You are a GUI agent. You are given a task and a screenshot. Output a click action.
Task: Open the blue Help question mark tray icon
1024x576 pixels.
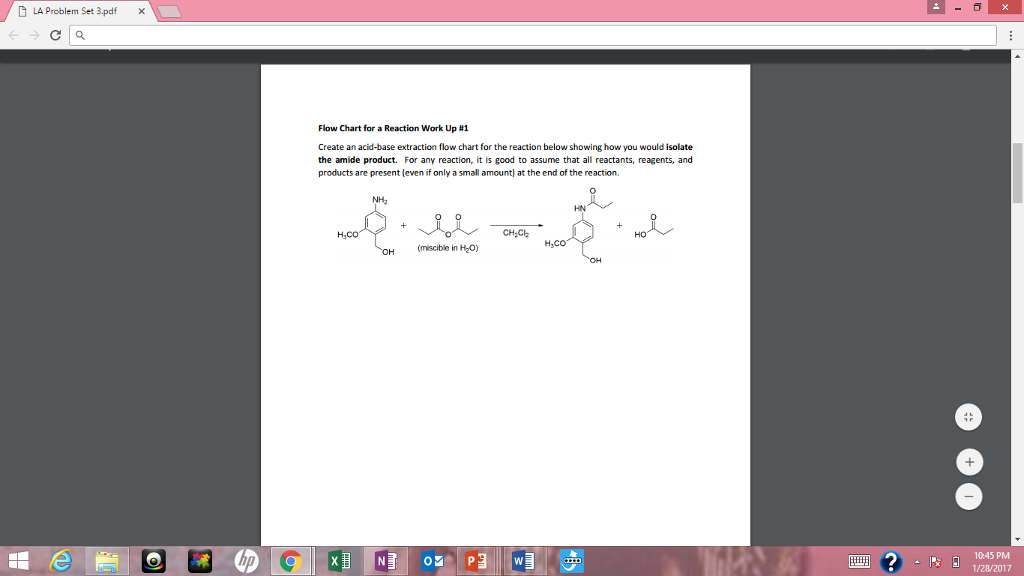[890, 561]
